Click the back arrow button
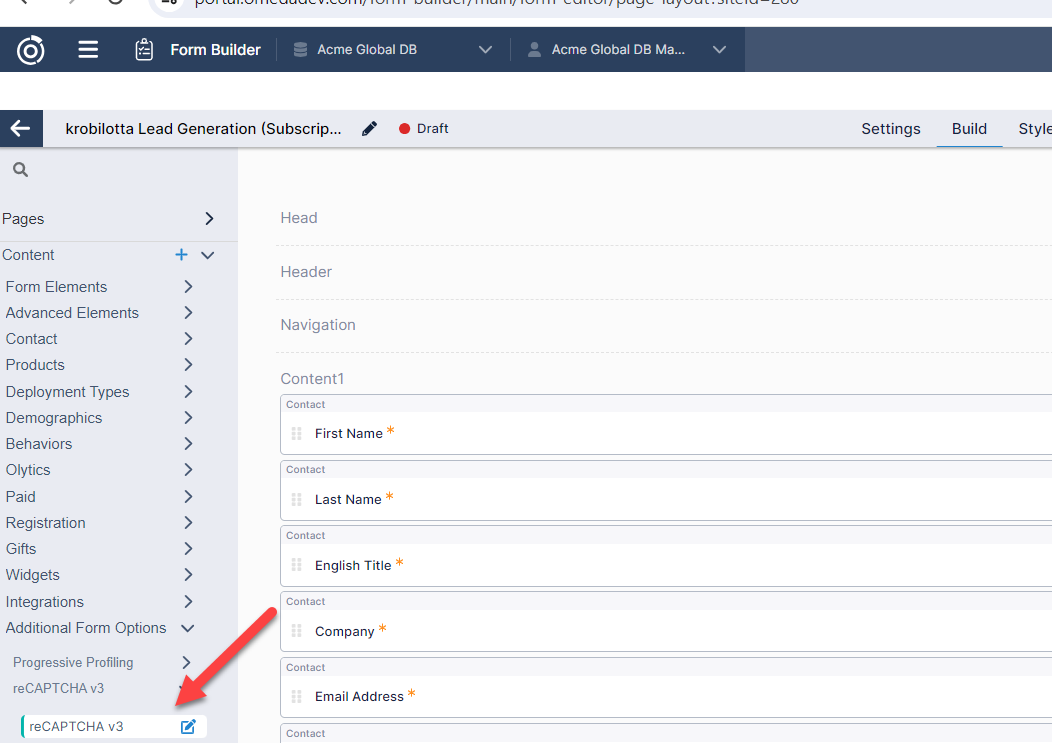This screenshot has width=1052, height=743. 20,129
